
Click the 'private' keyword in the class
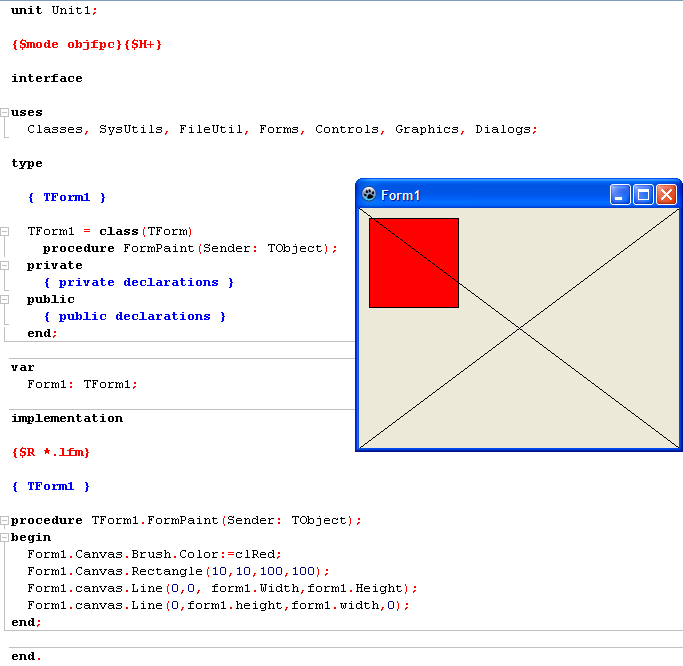pyautogui.click(x=54, y=266)
